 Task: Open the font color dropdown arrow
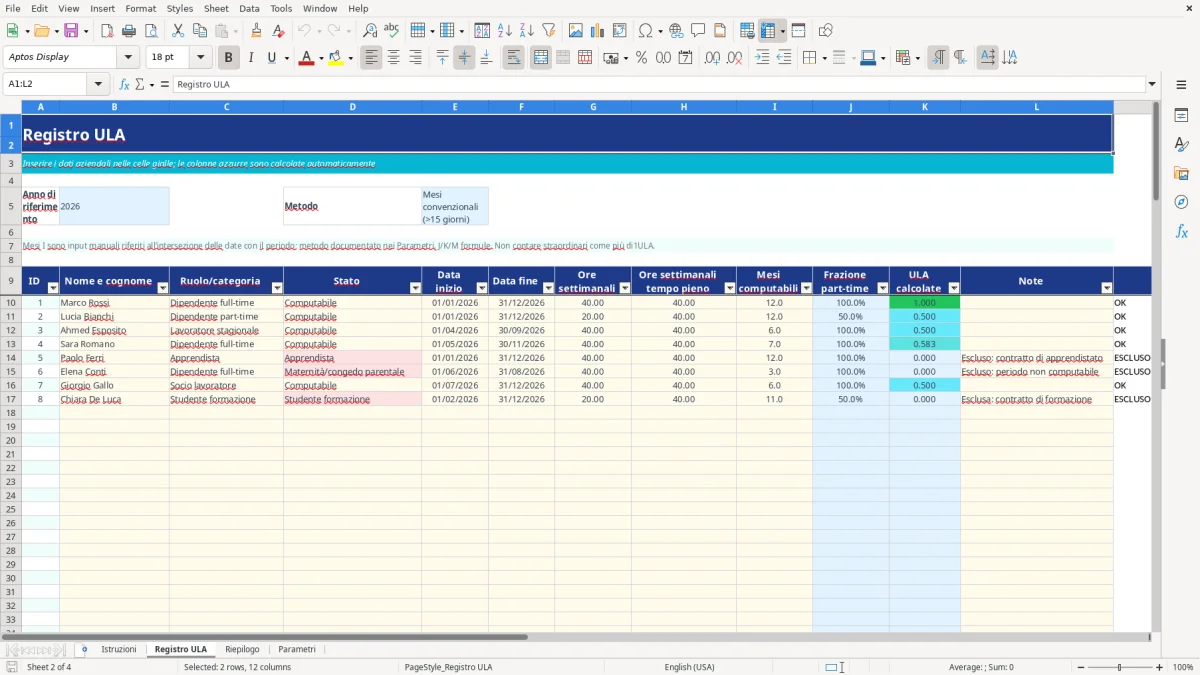coord(321,58)
